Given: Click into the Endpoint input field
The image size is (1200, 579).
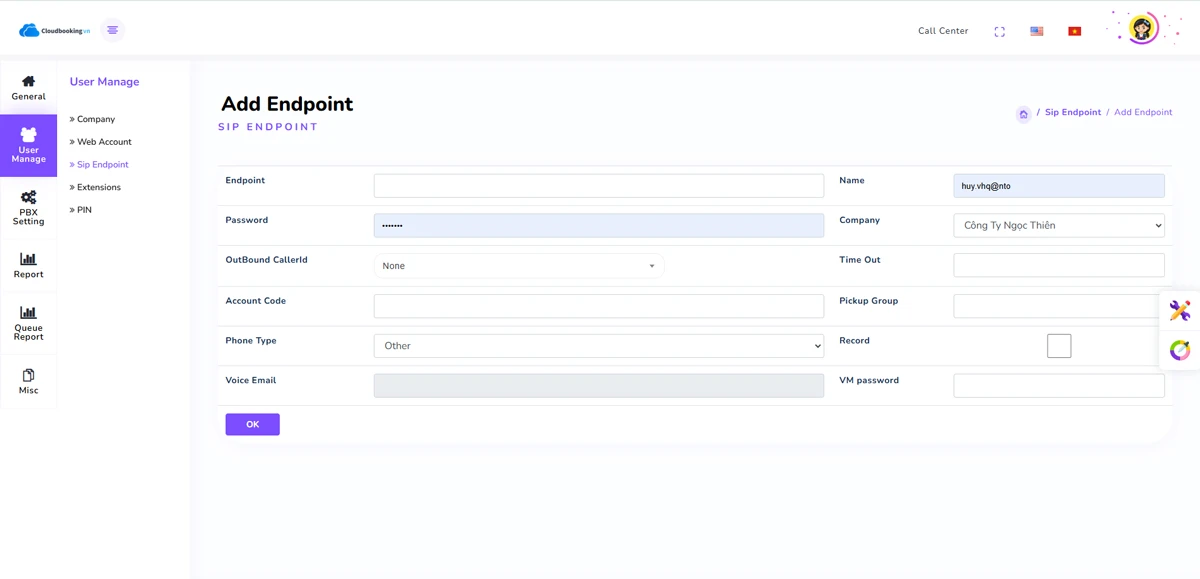Looking at the screenshot, I should coord(598,186).
